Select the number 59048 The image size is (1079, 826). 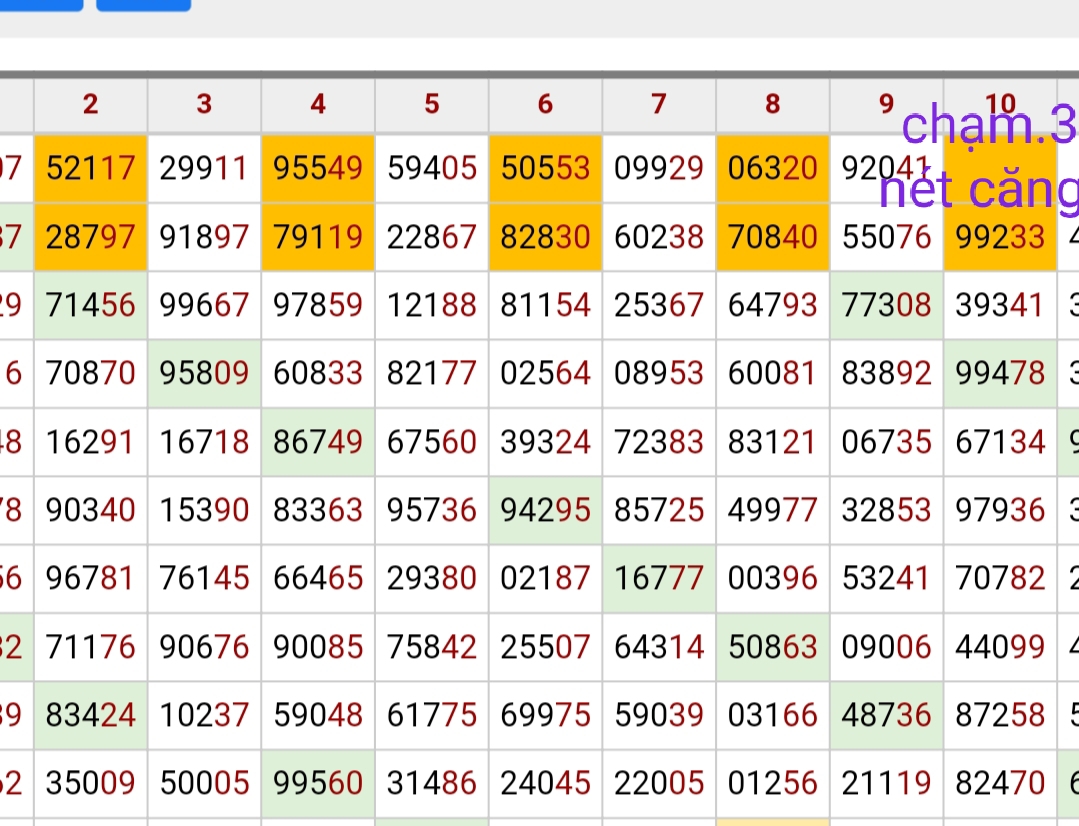coord(318,715)
